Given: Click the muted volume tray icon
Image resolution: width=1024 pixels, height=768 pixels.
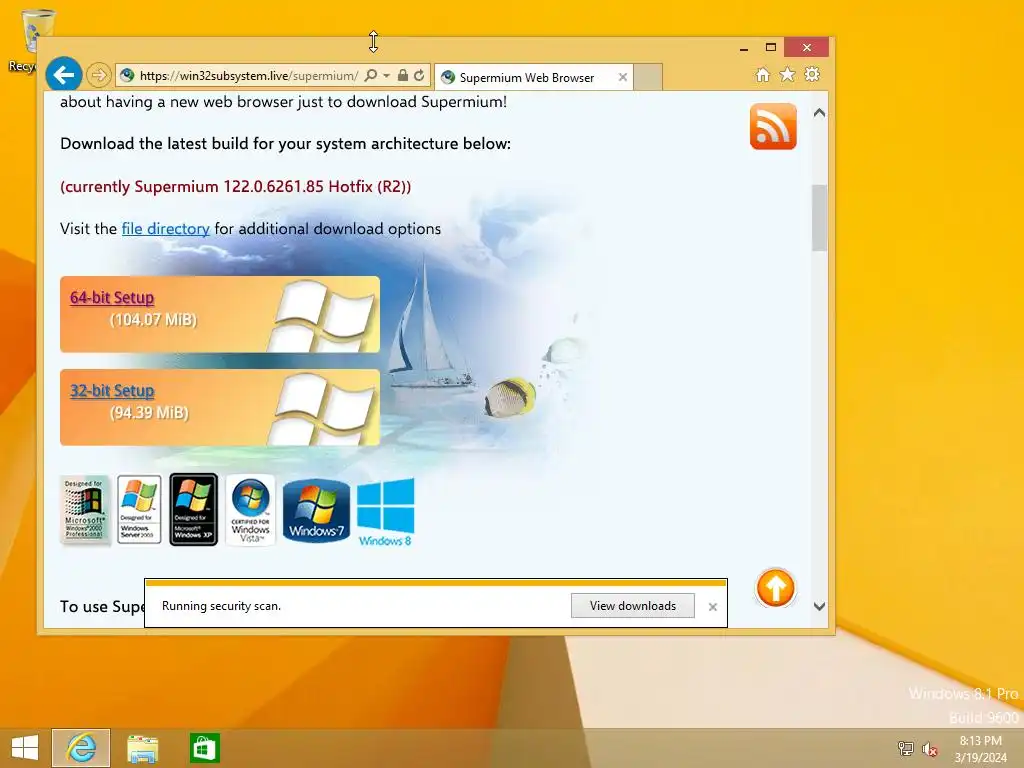Looking at the screenshot, I should [930, 749].
